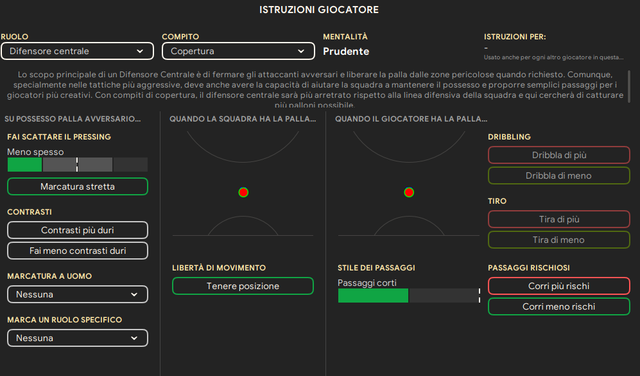This screenshot has height=376, width=640.
Task: Adjust the Stile dei passaggi slider
Action: 409,296
